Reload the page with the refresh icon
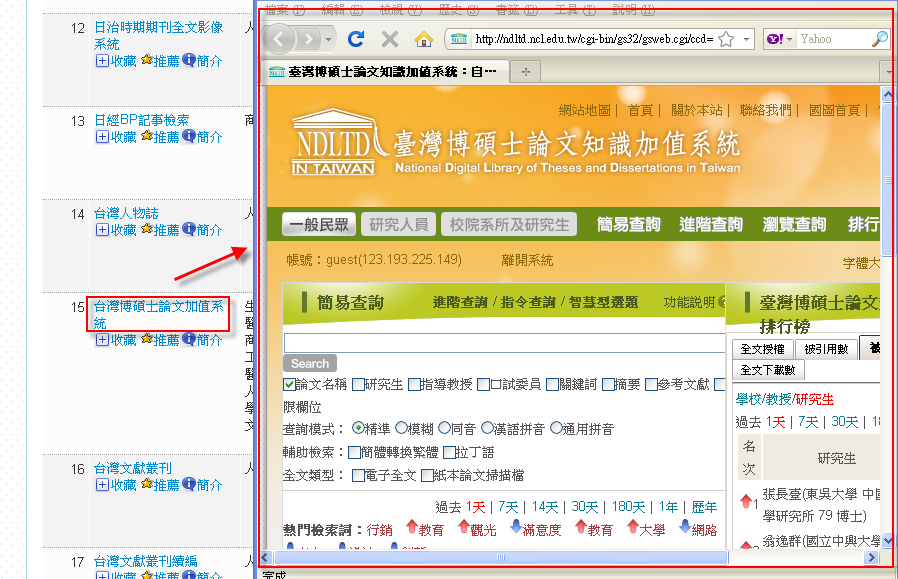The height and width of the screenshot is (579, 898). 356,39
